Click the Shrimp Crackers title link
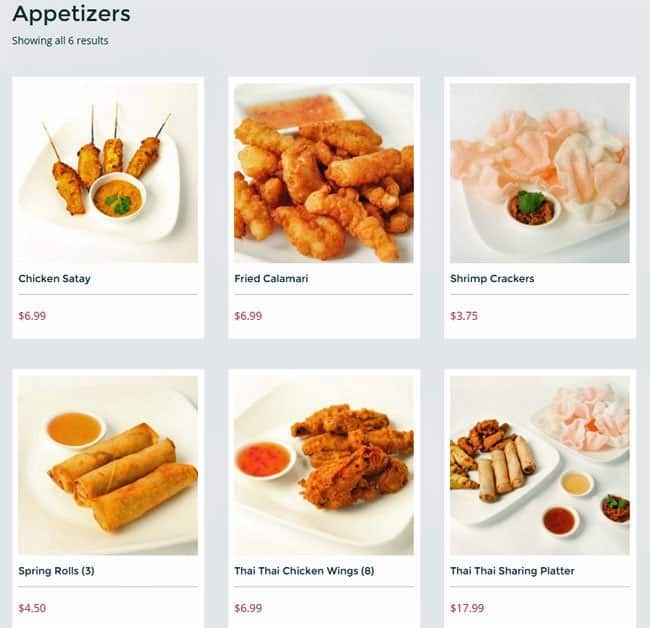The height and width of the screenshot is (628, 650). [492, 279]
